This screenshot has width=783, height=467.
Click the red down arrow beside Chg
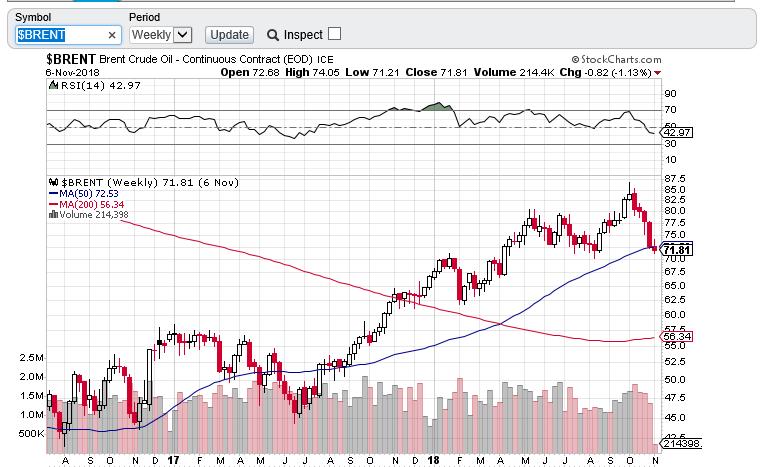click(658, 73)
